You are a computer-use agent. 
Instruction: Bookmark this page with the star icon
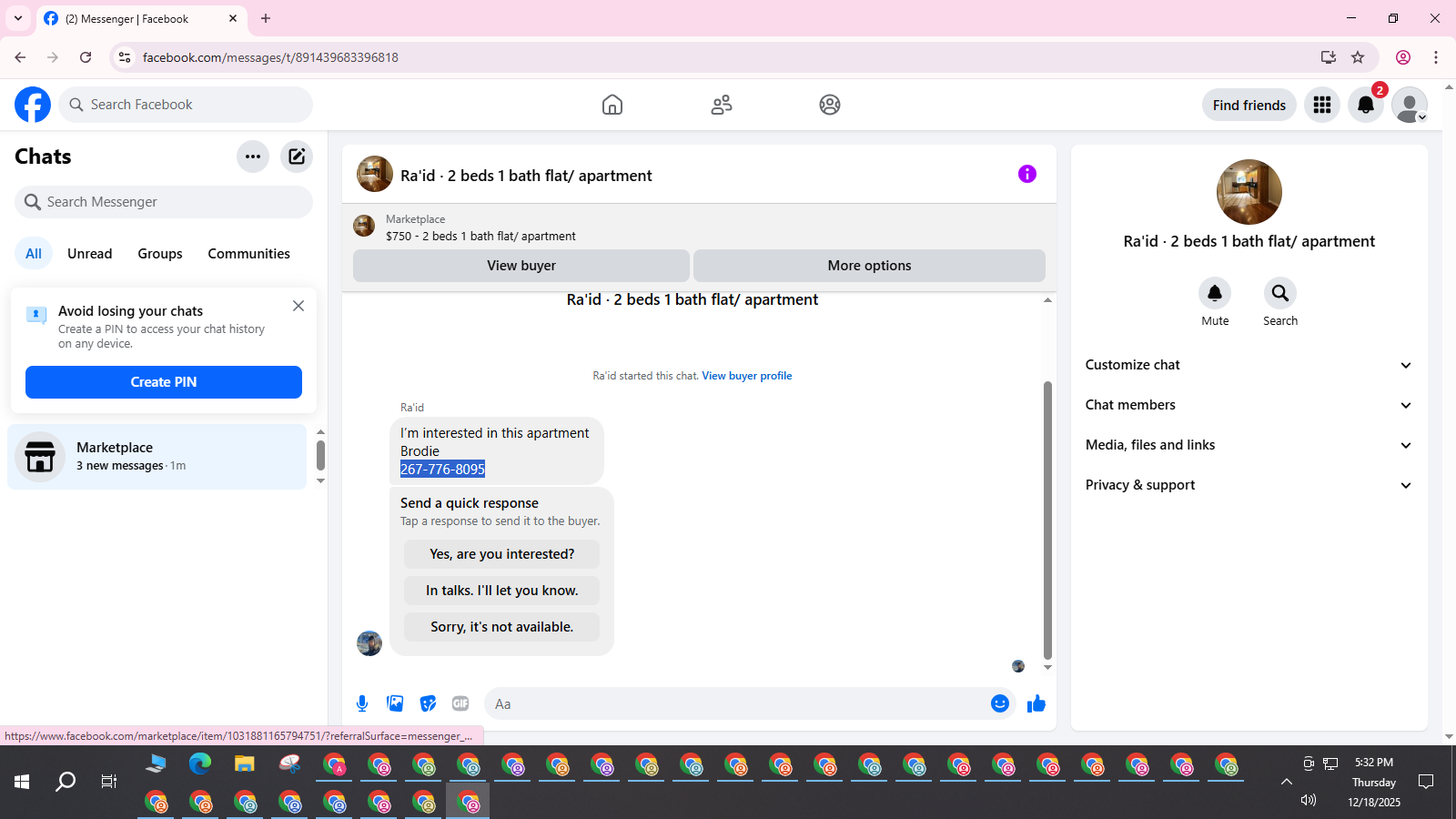point(1358,57)
